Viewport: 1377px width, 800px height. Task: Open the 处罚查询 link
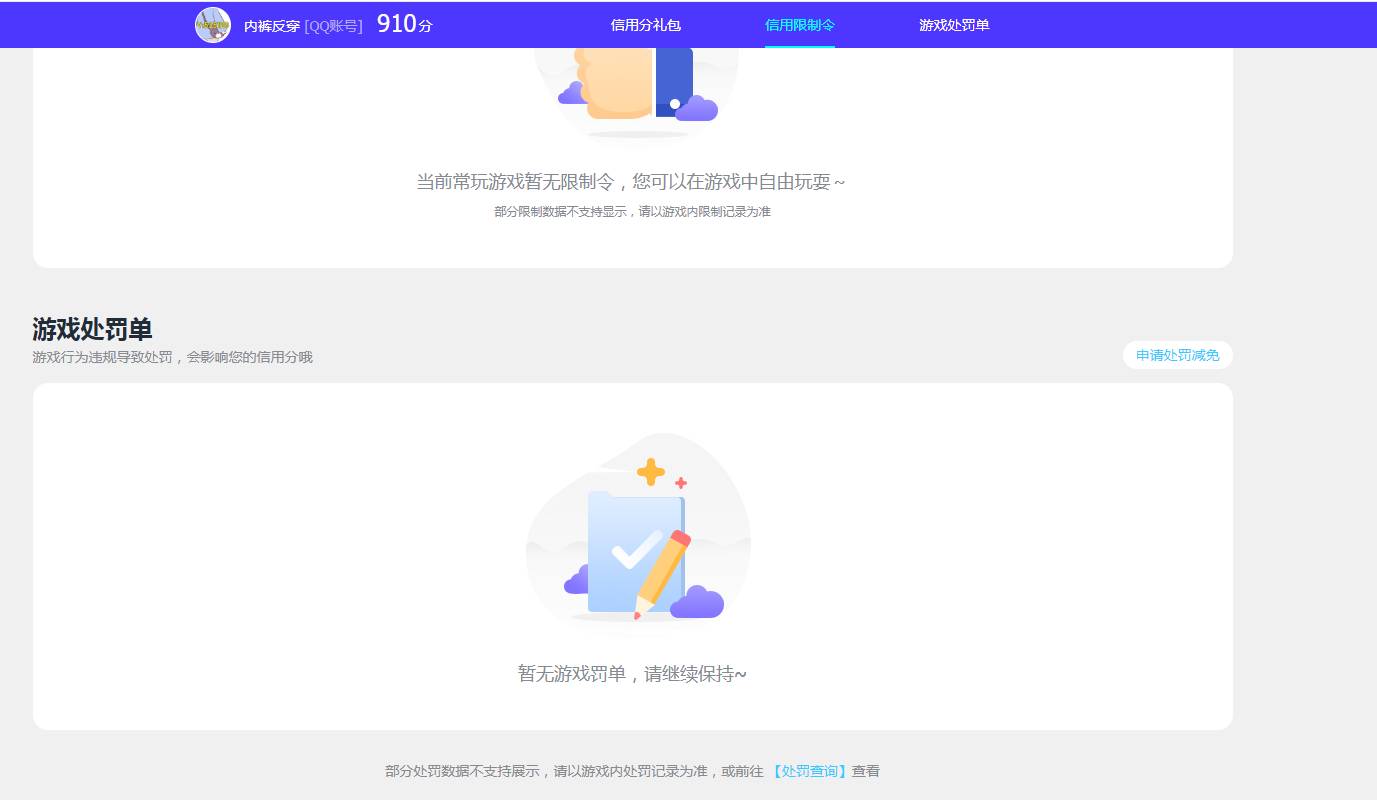[810, 770]
